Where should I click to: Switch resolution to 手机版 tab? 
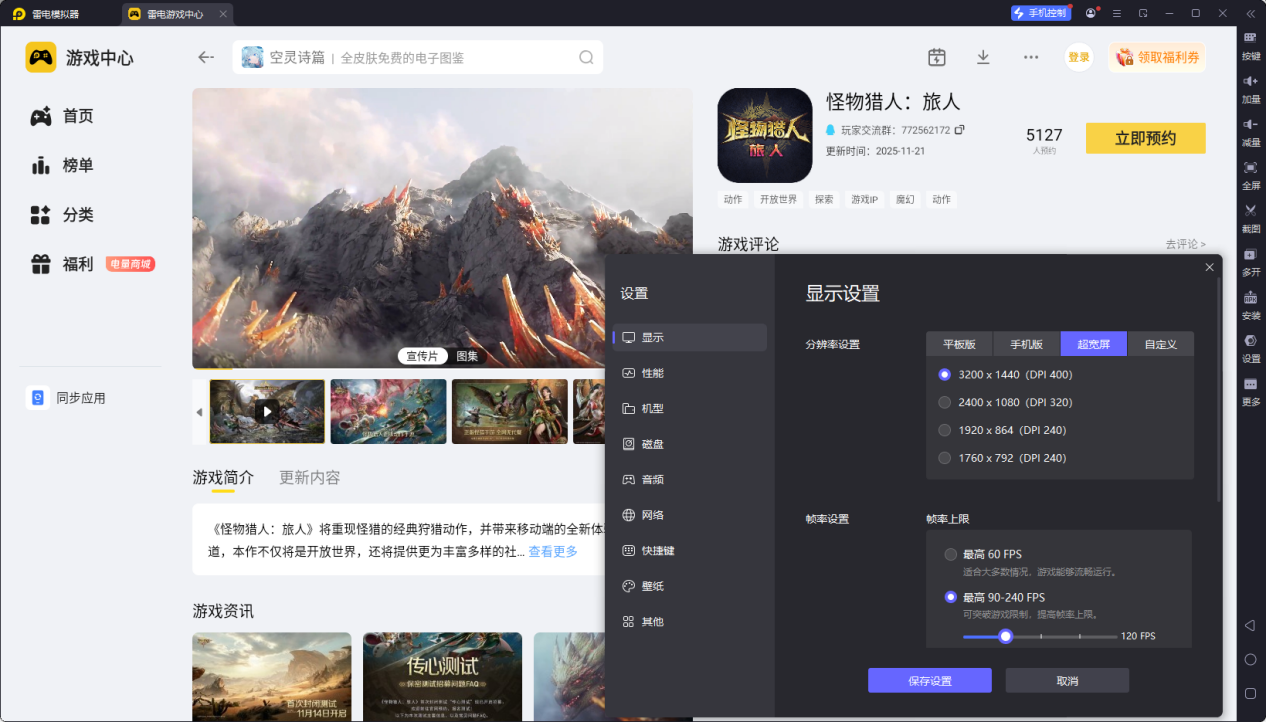pos(1026,344)
